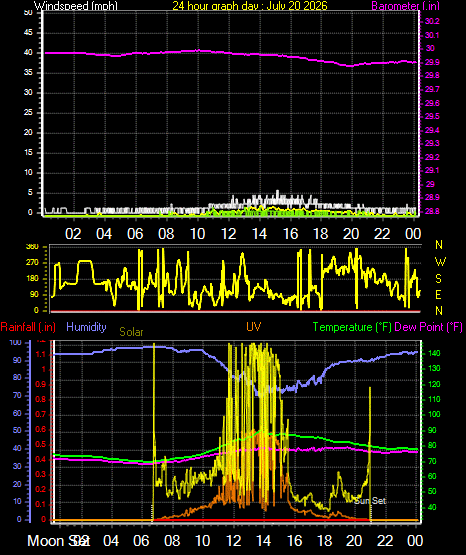Click windspeed scale value 15

pyautogui.click(x=28, y=153)
